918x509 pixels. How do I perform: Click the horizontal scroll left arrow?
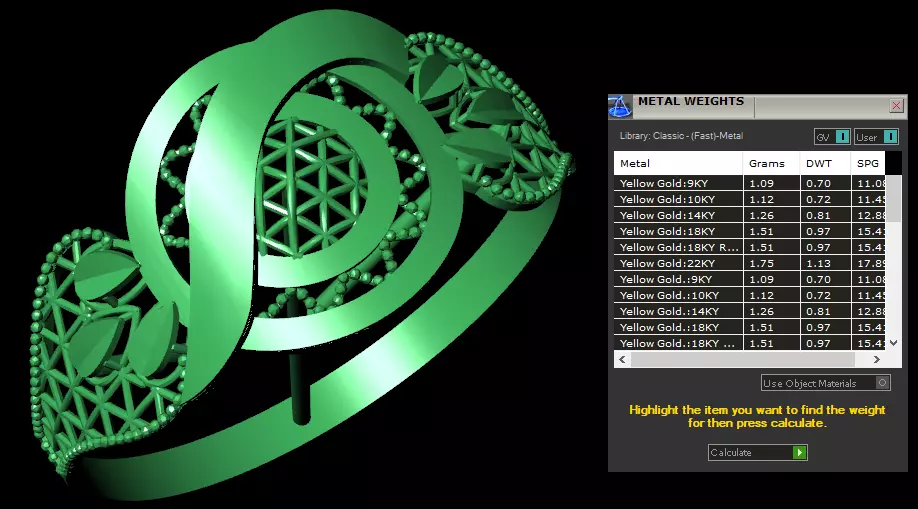tap(622, 360)
